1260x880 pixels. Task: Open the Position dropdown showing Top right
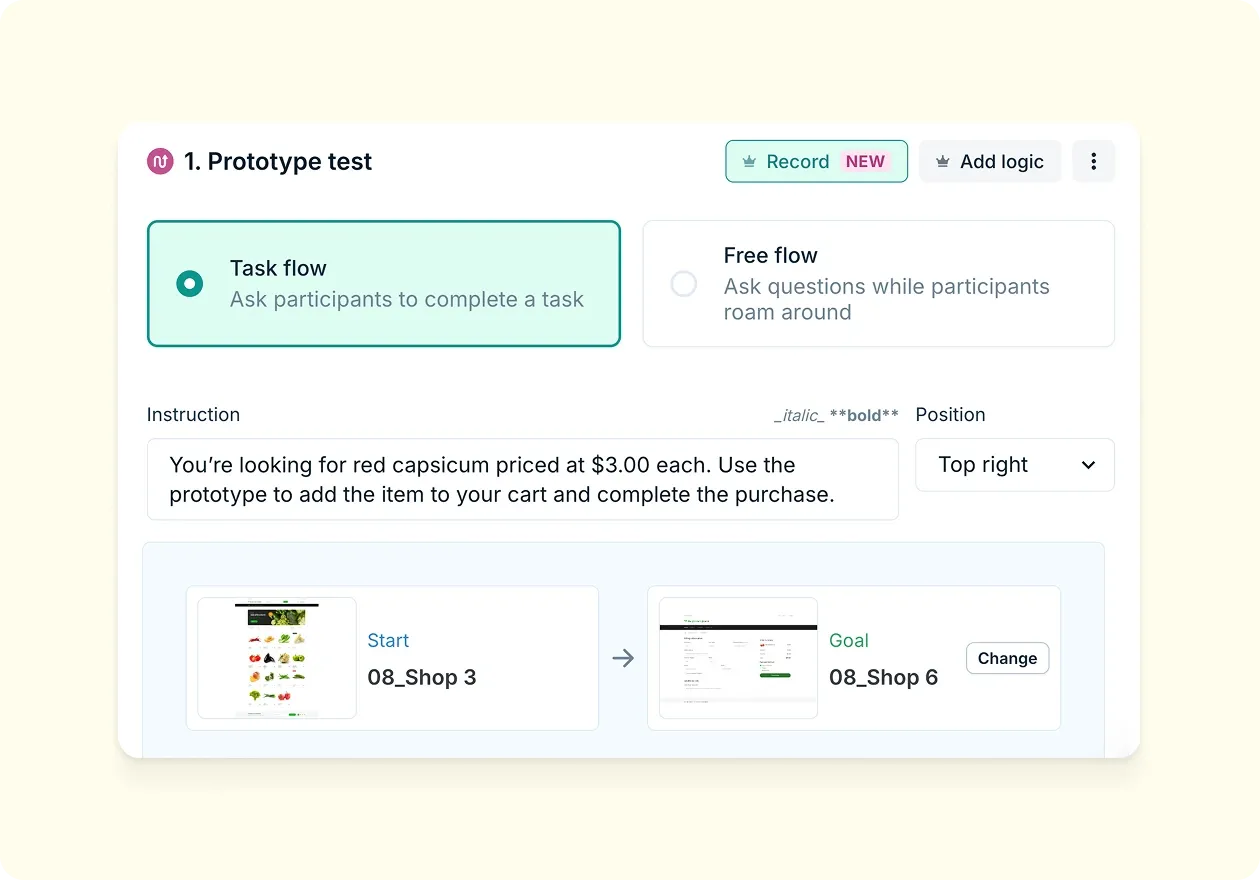pyautogui.click(x=1014, y=465)
